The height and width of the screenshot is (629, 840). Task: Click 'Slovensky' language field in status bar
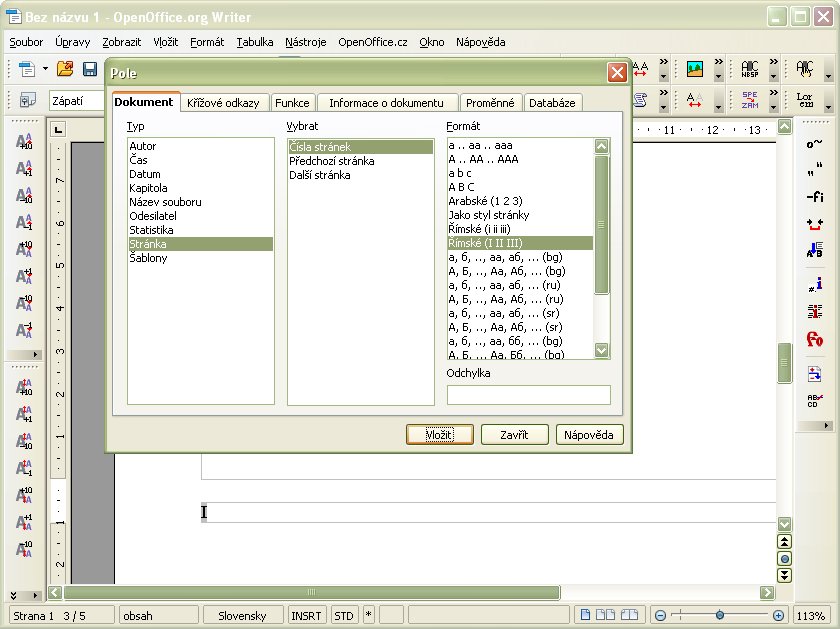coord(242,616)
